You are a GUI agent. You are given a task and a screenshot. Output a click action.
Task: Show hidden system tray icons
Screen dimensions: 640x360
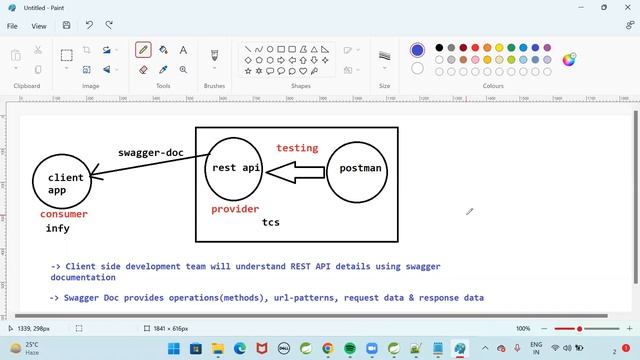pyautogui.click(x=485, y=348)
